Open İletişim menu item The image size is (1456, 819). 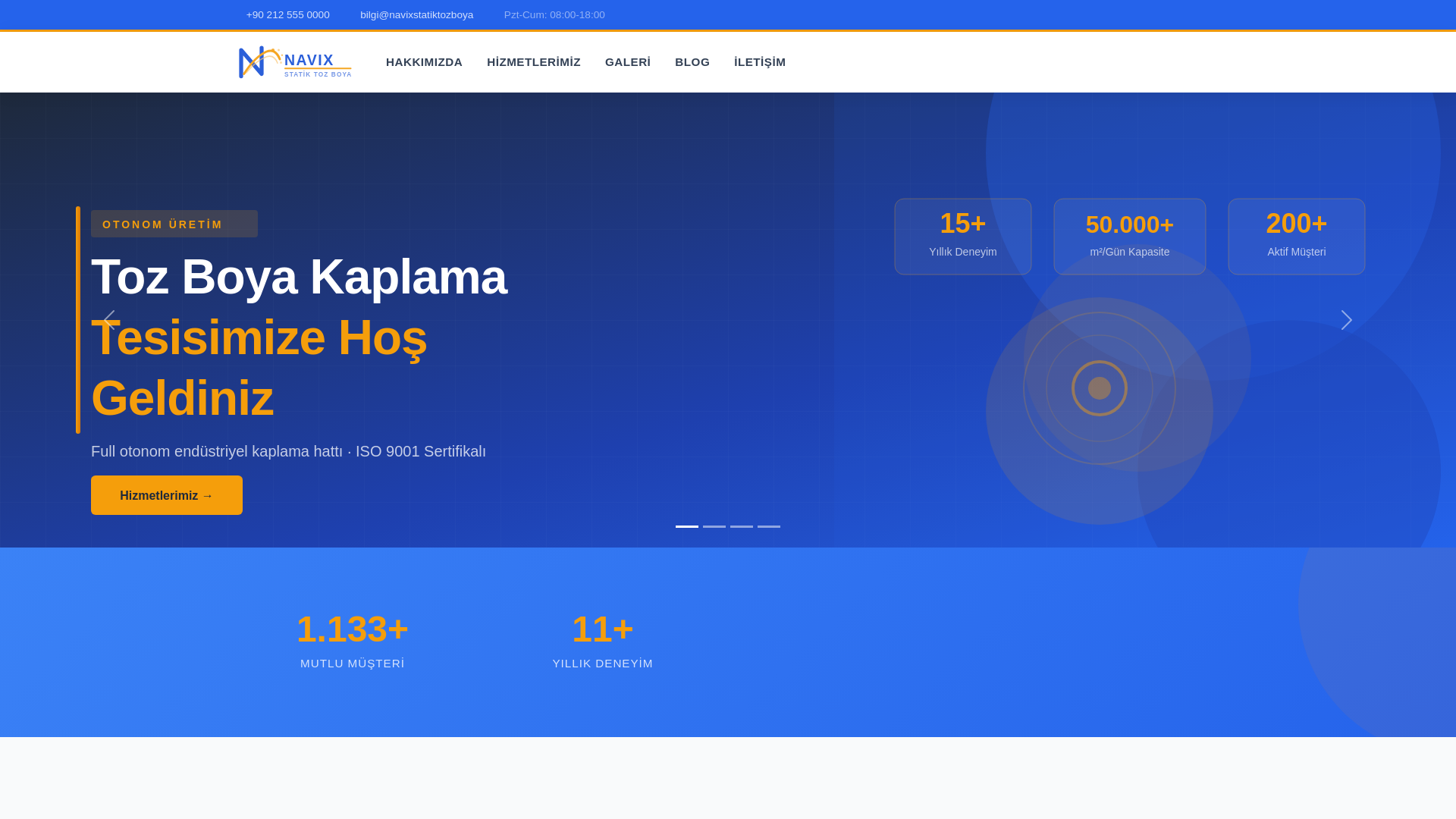(x=760, y=62)
